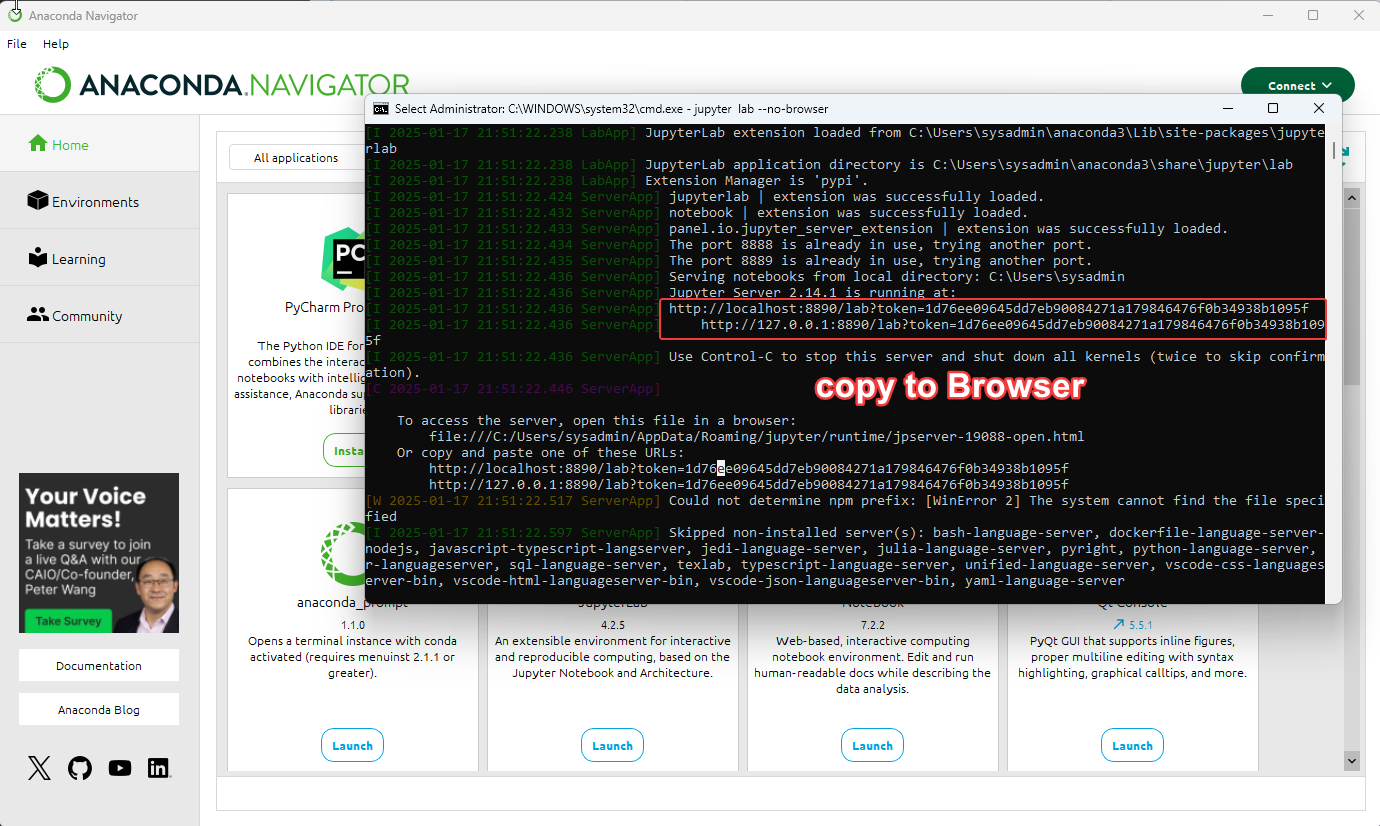Click the Anaconda Blog button

click(x=99, y=710)
